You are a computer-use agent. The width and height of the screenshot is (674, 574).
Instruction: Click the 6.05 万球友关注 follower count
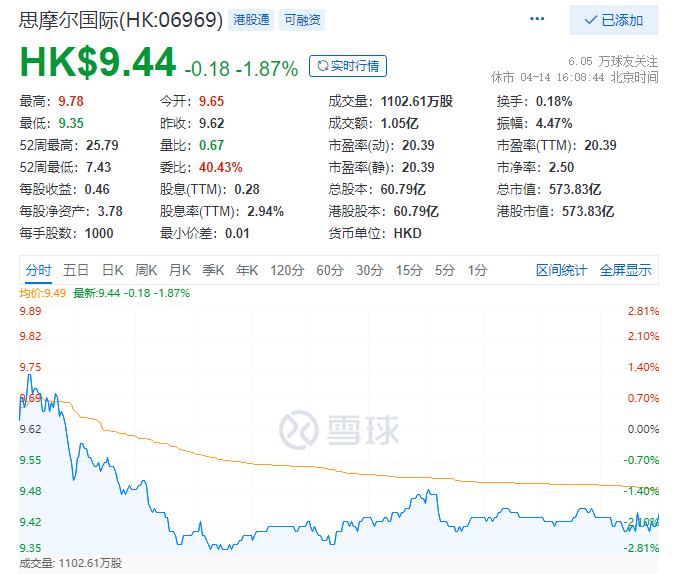(613, 61)
